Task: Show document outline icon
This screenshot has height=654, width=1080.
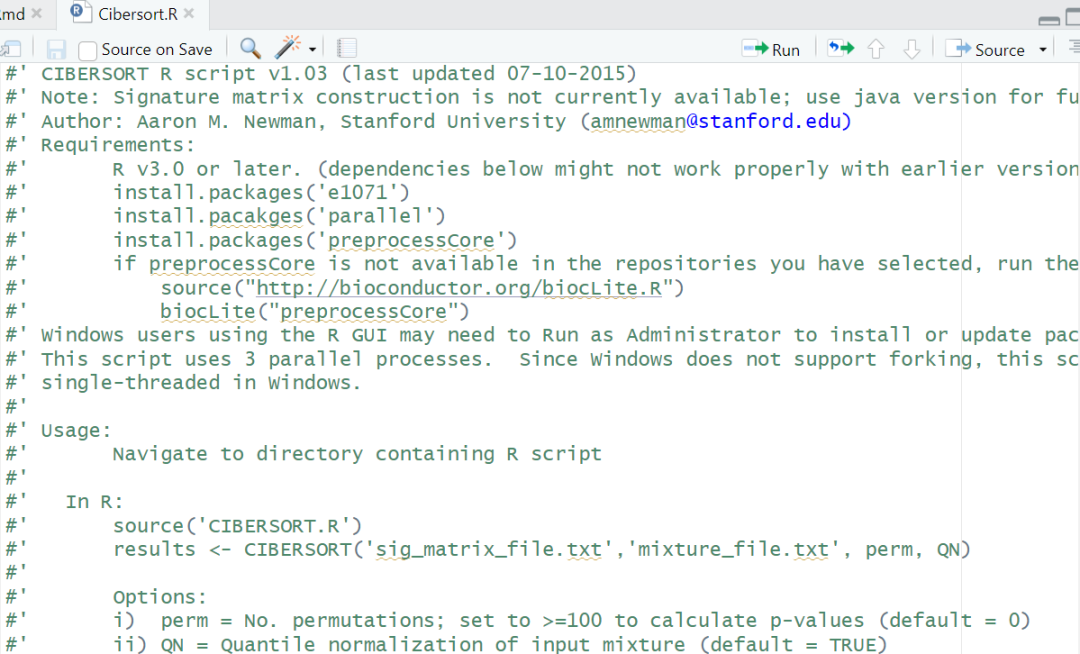Action: click(1074, 48)
